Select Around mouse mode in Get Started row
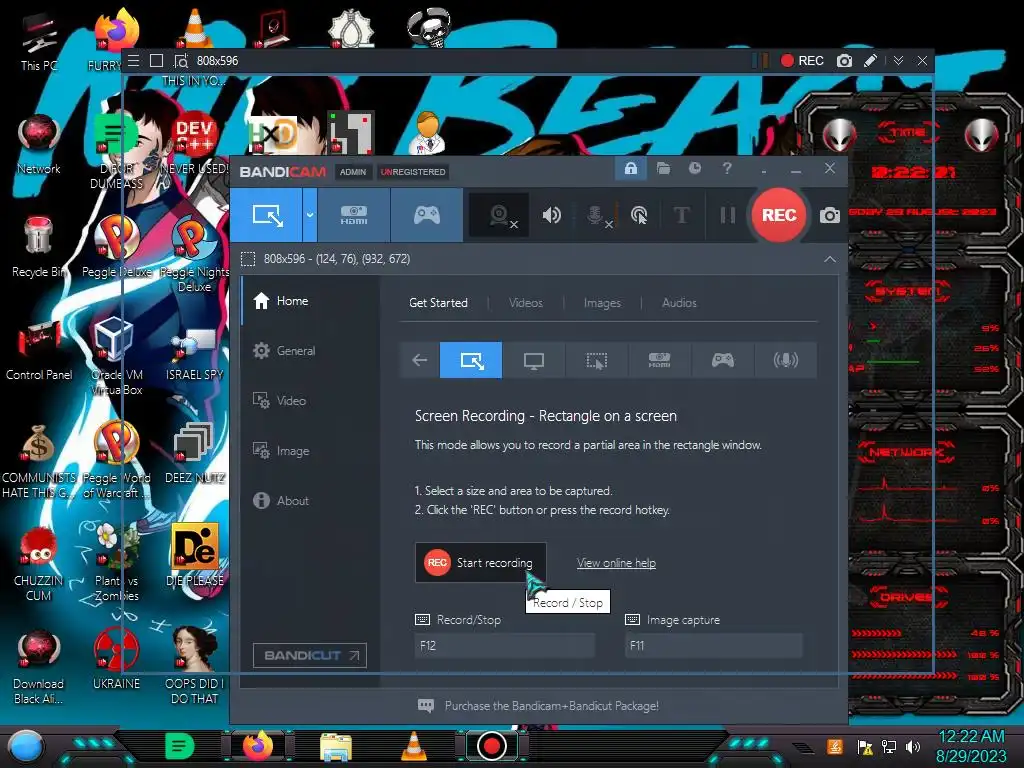Screen dimensions: 1024x768 [596, 360]
